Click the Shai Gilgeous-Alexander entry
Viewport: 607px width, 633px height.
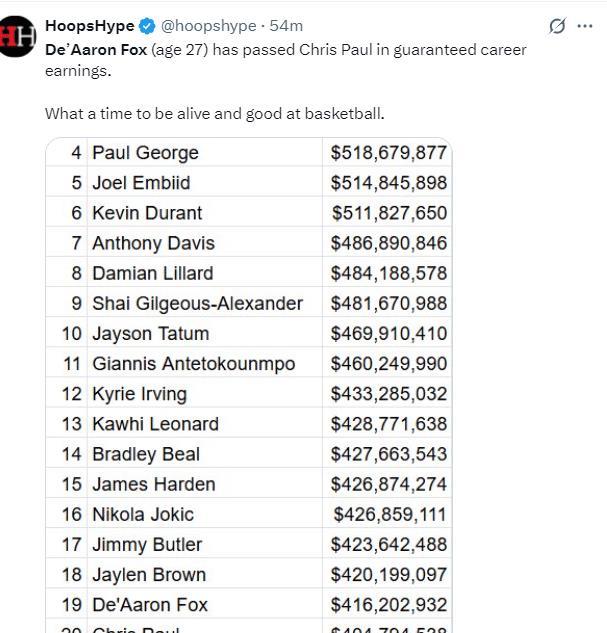coord(197,304)
